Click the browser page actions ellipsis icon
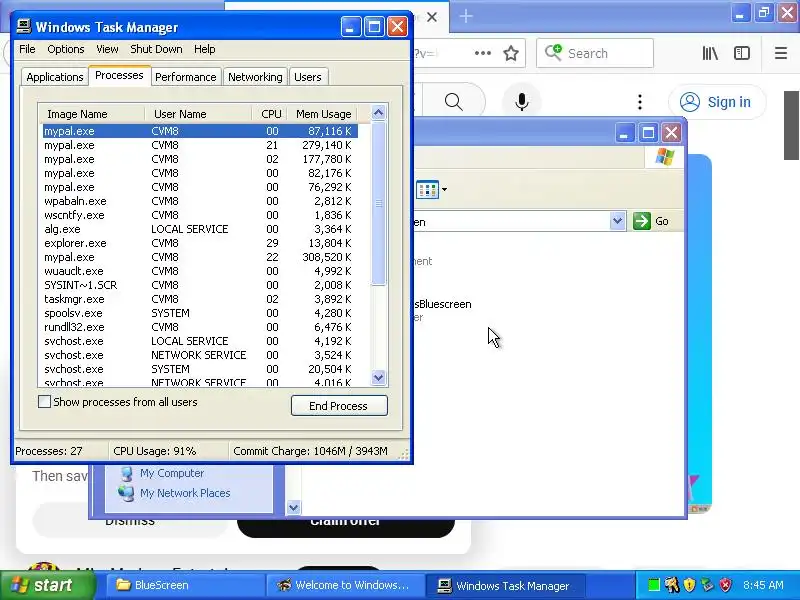The width and height of the screenshot is (800, 600). pos(483,53)
